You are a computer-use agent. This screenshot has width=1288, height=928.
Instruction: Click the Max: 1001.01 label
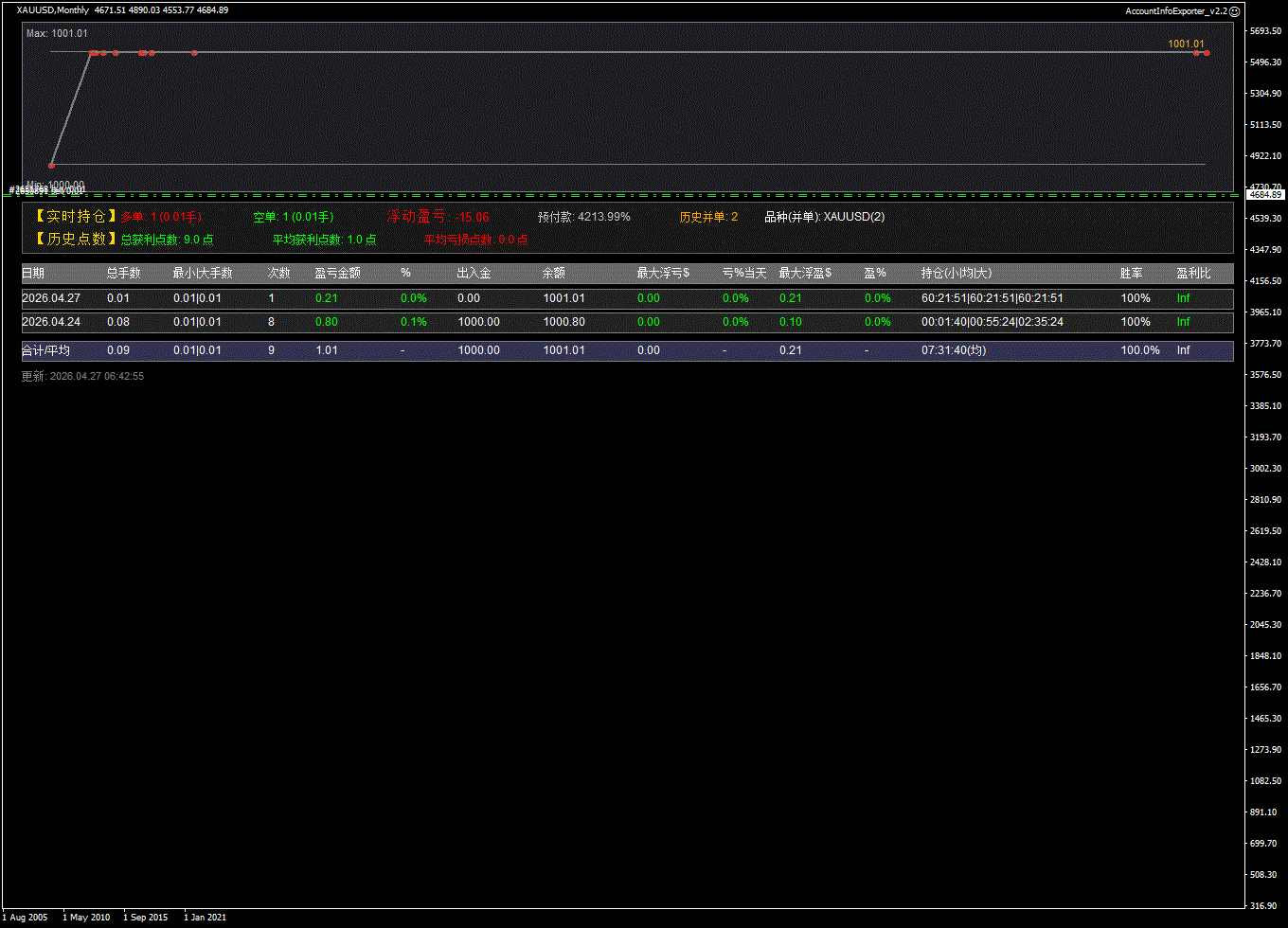coord(57,33)
